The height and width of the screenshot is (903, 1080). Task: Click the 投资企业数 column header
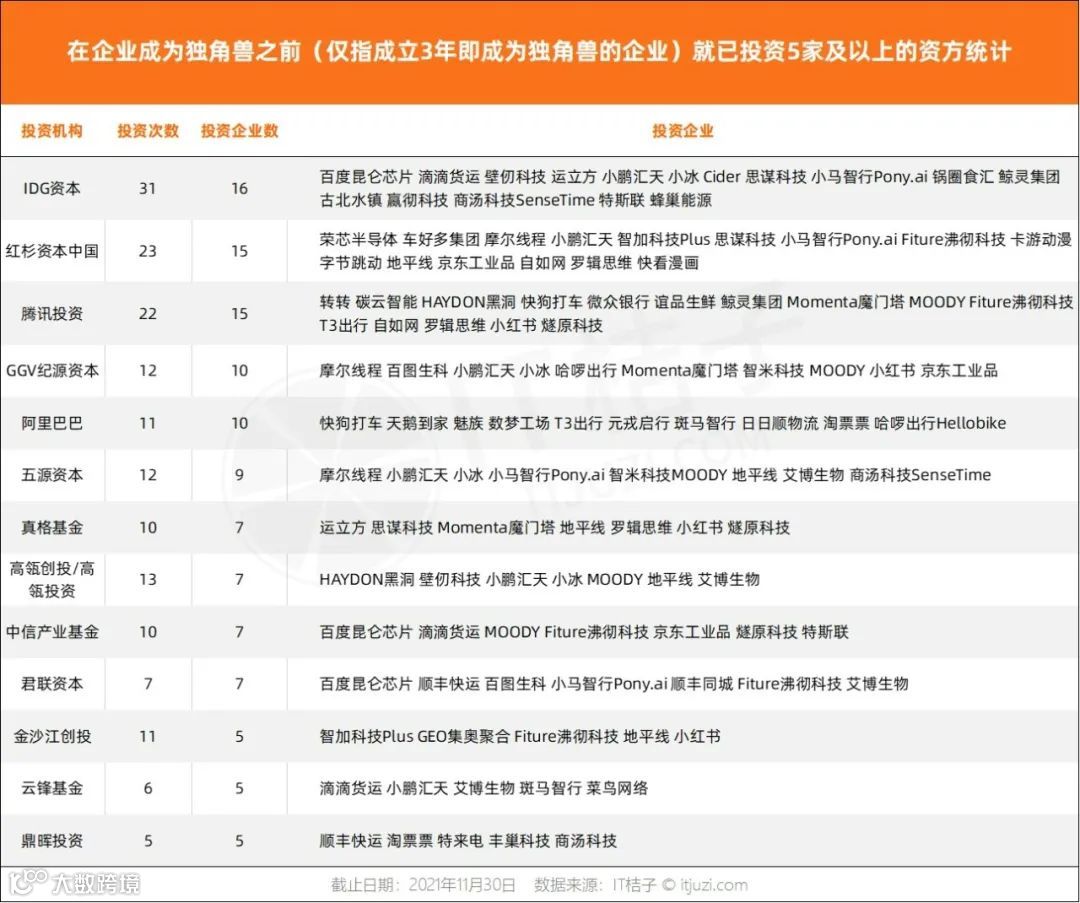tap(240, 131)
